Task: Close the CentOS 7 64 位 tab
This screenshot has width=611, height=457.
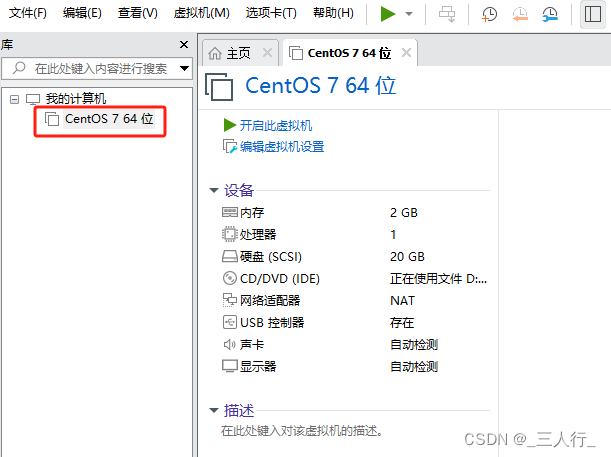Action: tap(406, 52)
